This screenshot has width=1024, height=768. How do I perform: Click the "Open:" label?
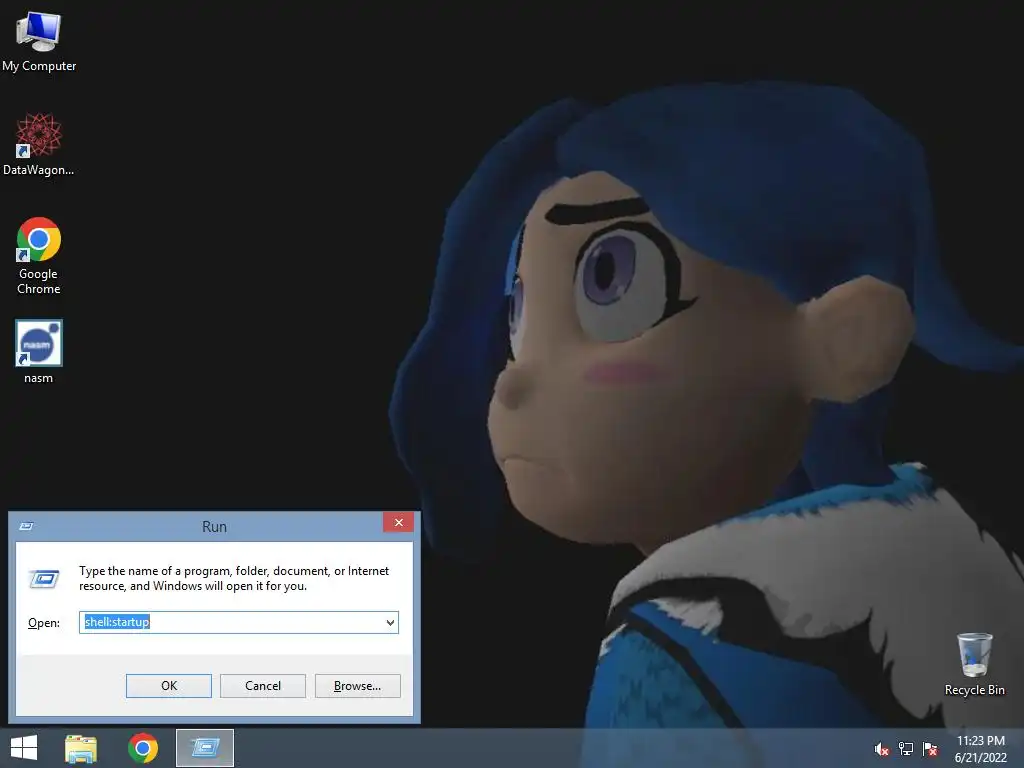(44, 623)
